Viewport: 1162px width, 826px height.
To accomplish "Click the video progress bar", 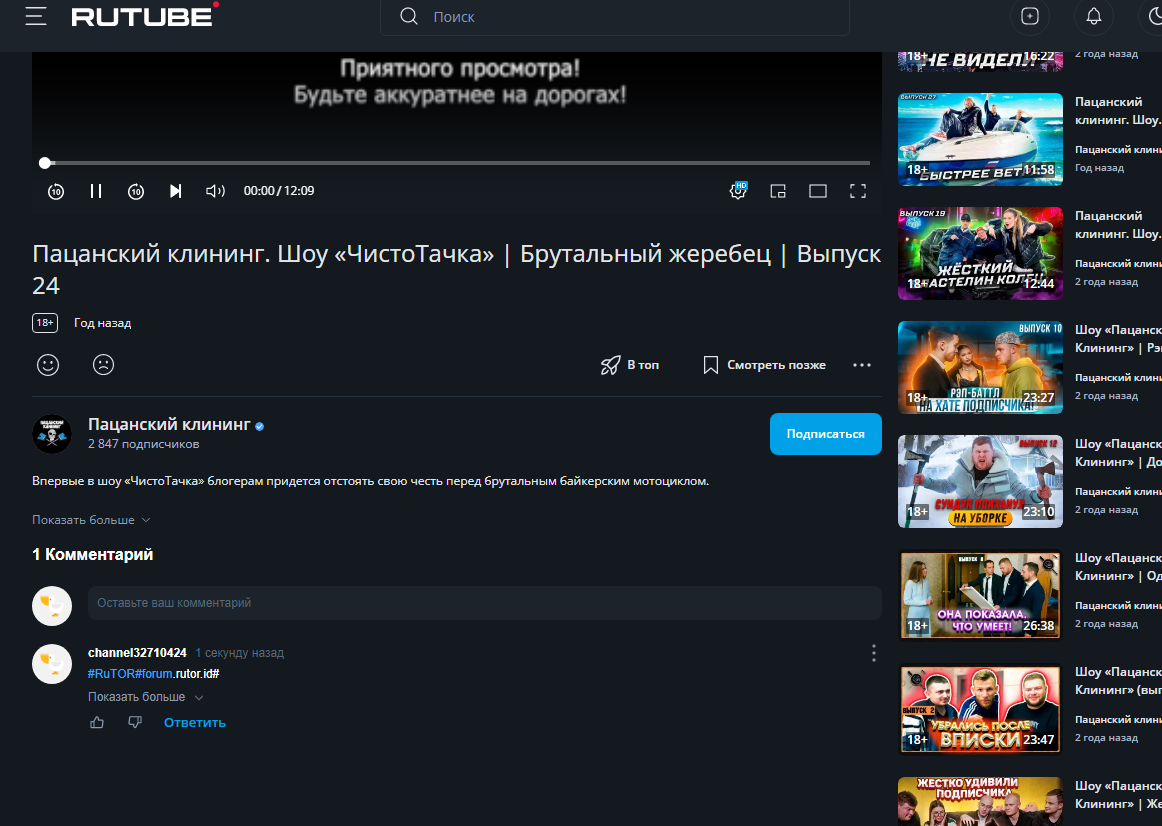I will [x=457, y=163].
